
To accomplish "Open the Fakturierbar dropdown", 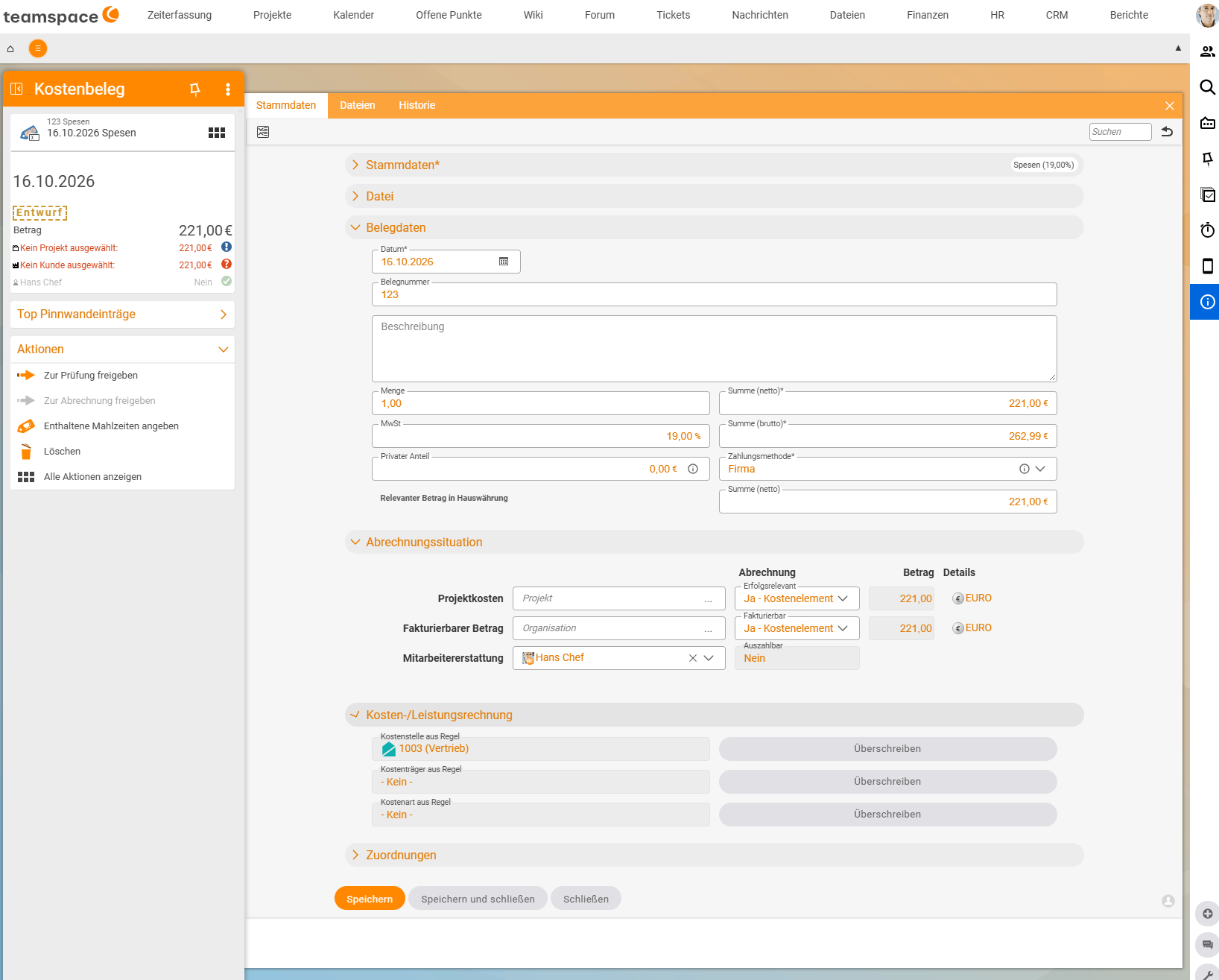I will pos(797,628).
